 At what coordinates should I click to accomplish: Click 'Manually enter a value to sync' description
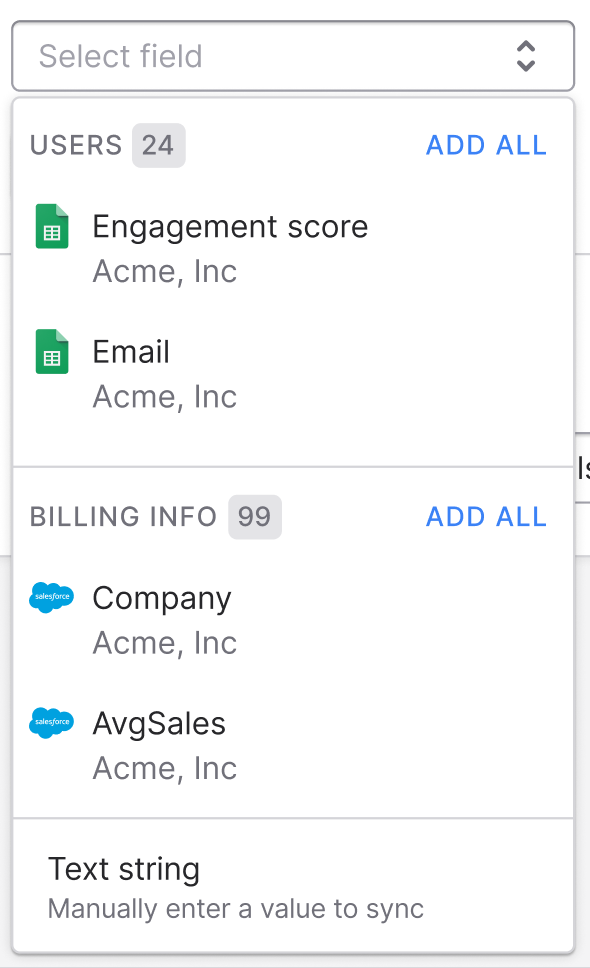click(x=236, y=909)
